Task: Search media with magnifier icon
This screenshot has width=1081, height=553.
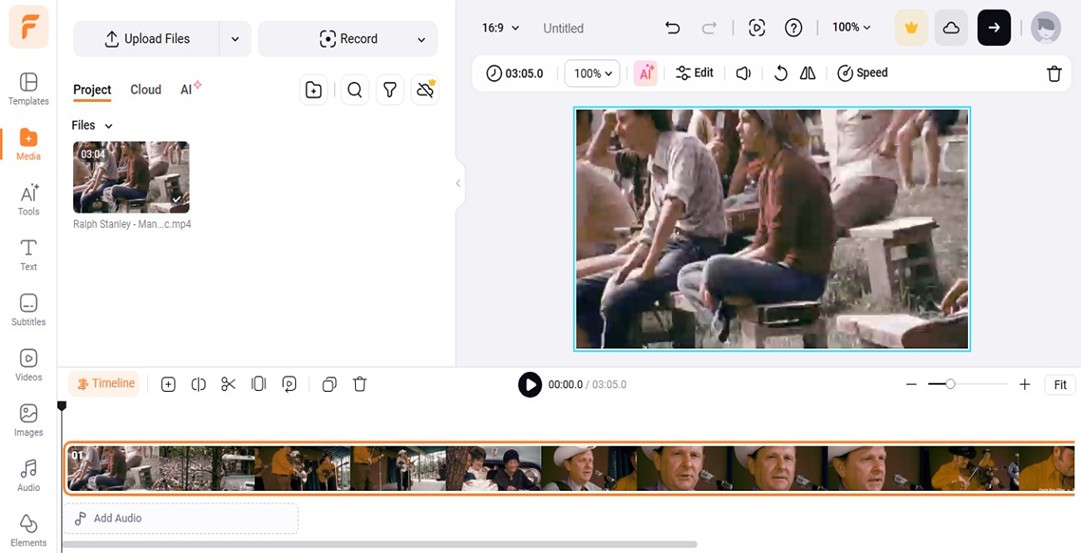Action: tap(354, 90)
